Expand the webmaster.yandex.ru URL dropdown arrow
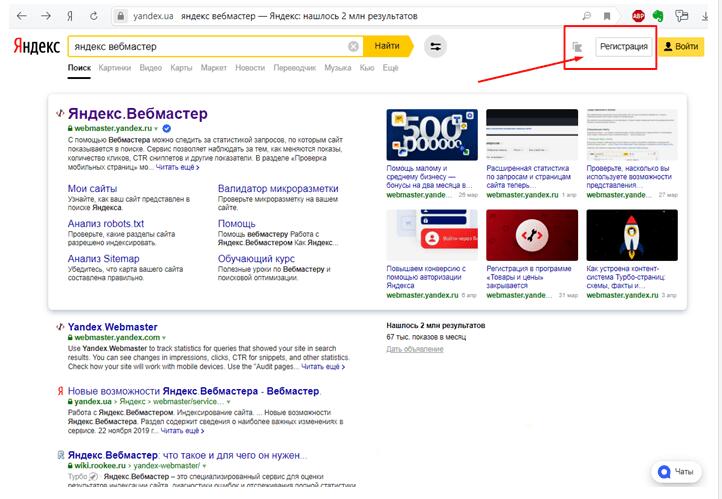 coord(156,129)
